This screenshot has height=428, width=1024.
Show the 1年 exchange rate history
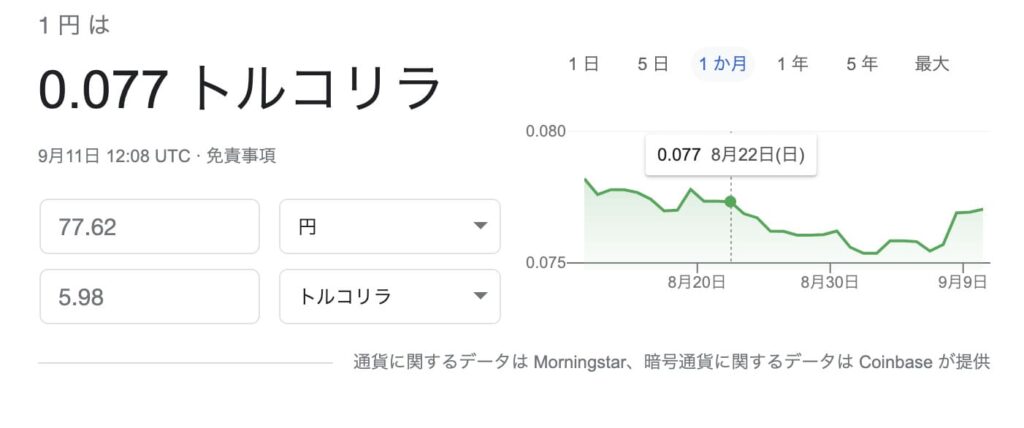tap(792, 64)
